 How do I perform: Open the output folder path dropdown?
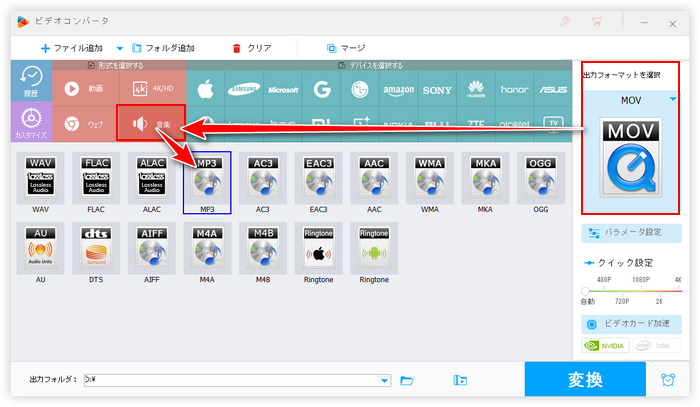[x=384, y=380]
